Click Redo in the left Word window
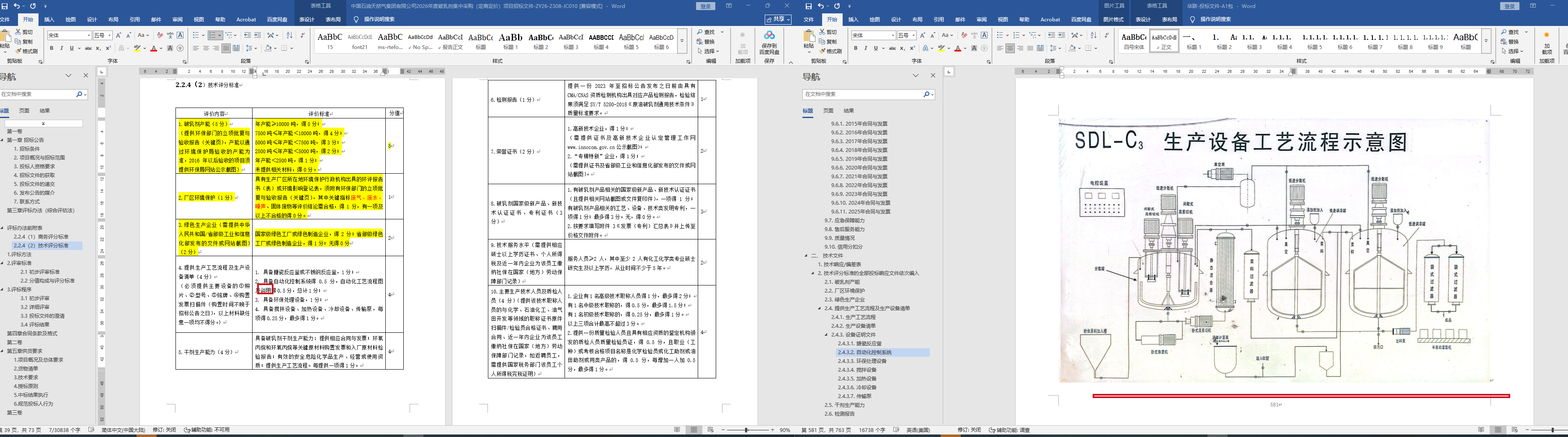This screenshot has width=1568, height=437. 33,6
